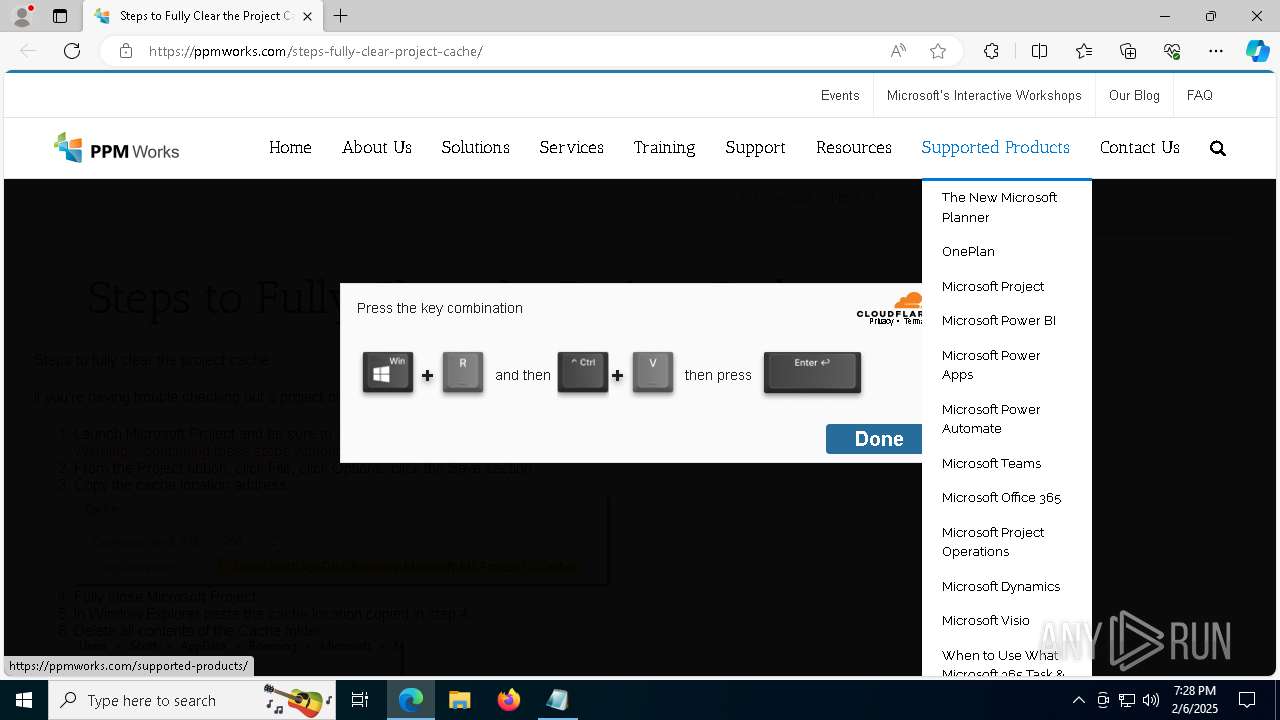The height and width of the screenshot is (720, 1280).
Task: Open the FAQ link
Action: click(1199, 95)
